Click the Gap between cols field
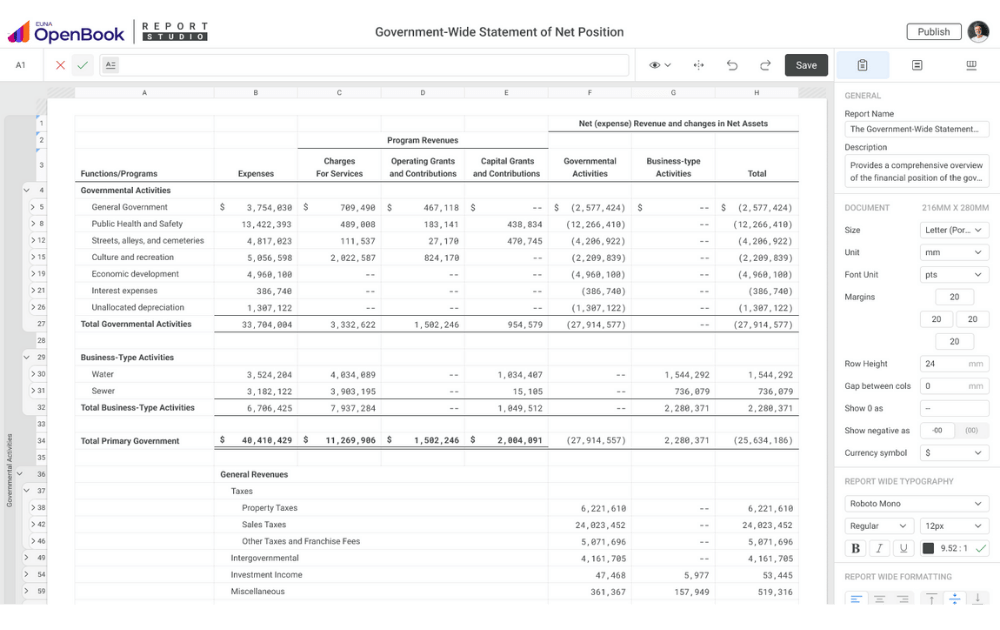Viewport: 1000px width, 630px height. point(954,386)
